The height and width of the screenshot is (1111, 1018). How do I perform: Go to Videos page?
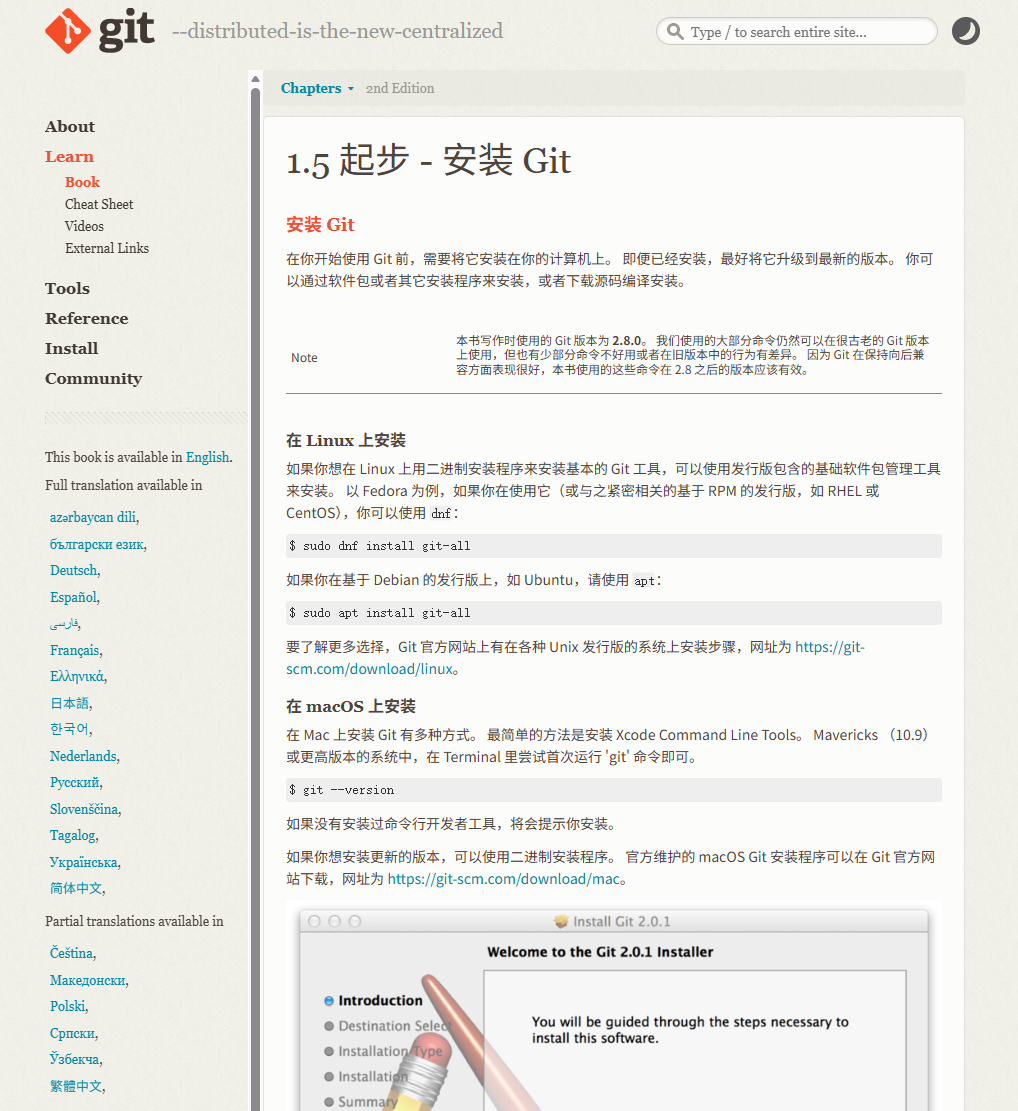tap(84, 226)
